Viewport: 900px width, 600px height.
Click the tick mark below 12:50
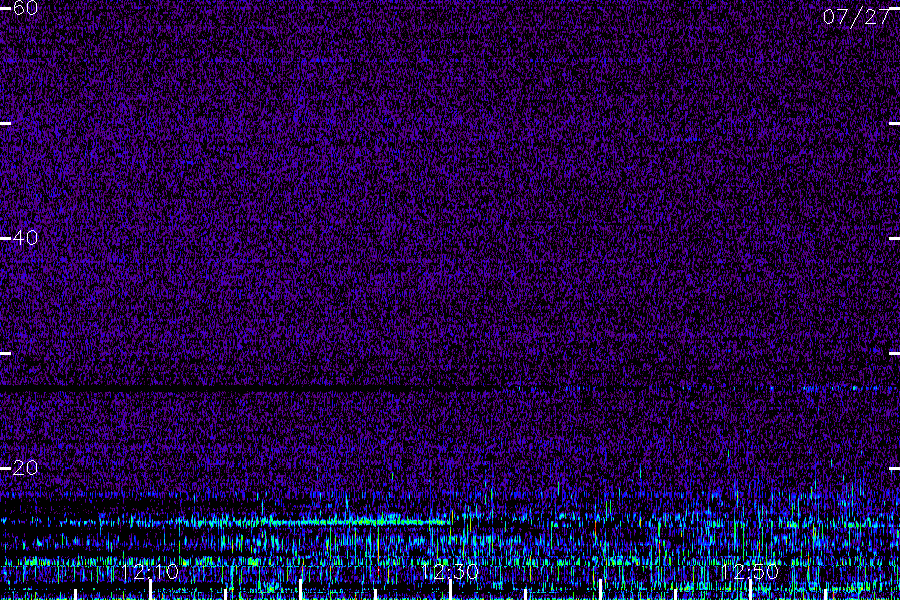(750, 590)
